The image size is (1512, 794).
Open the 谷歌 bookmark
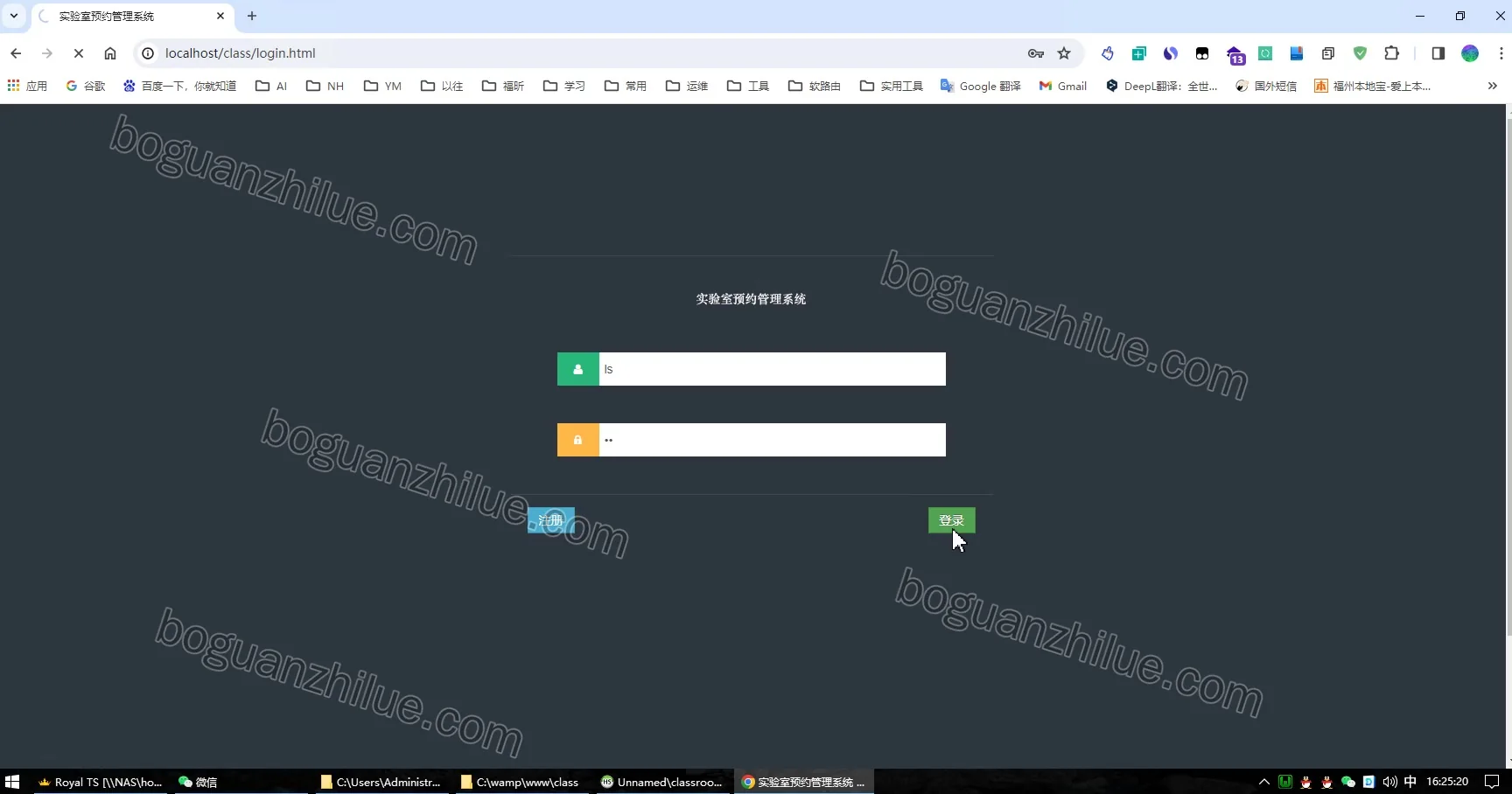click(x=86, y=86)
